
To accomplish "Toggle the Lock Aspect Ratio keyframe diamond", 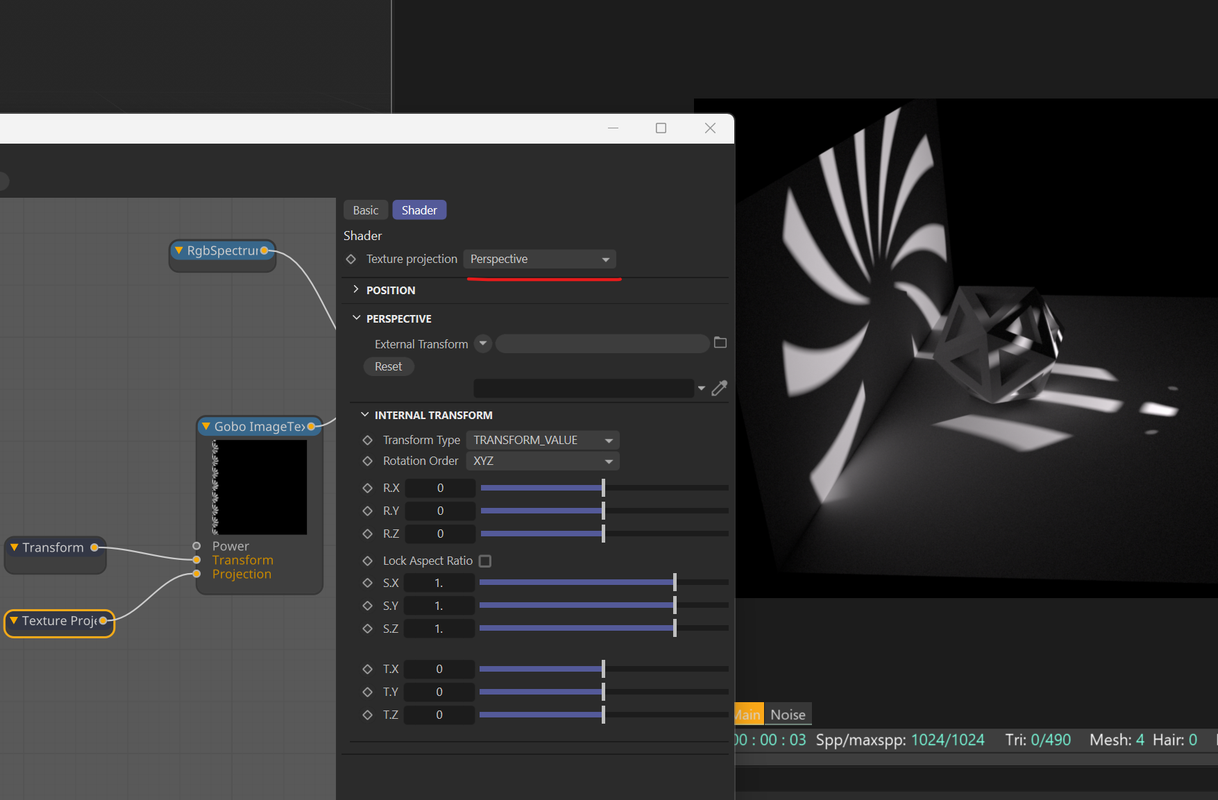I will [x=367, y=561].
